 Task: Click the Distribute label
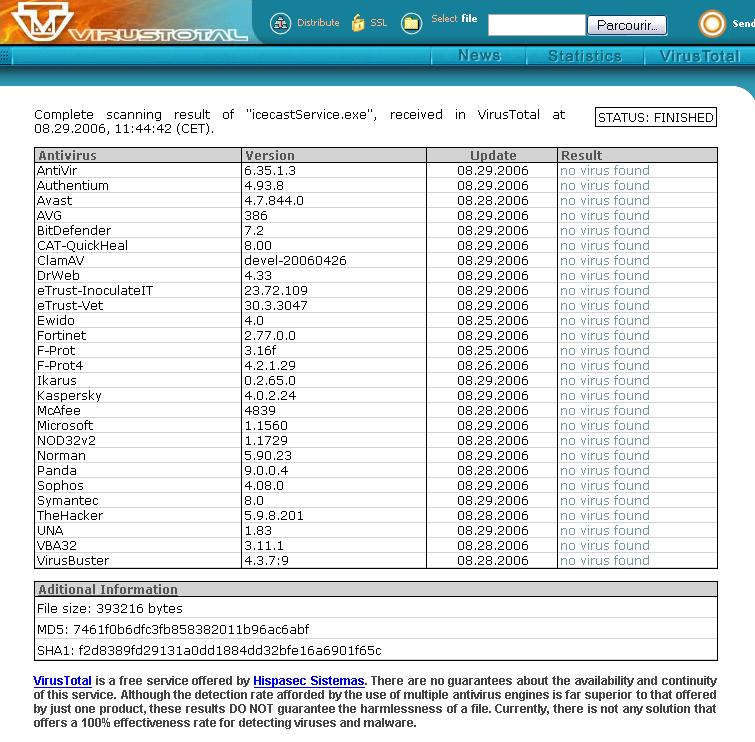tap(318, 23)
